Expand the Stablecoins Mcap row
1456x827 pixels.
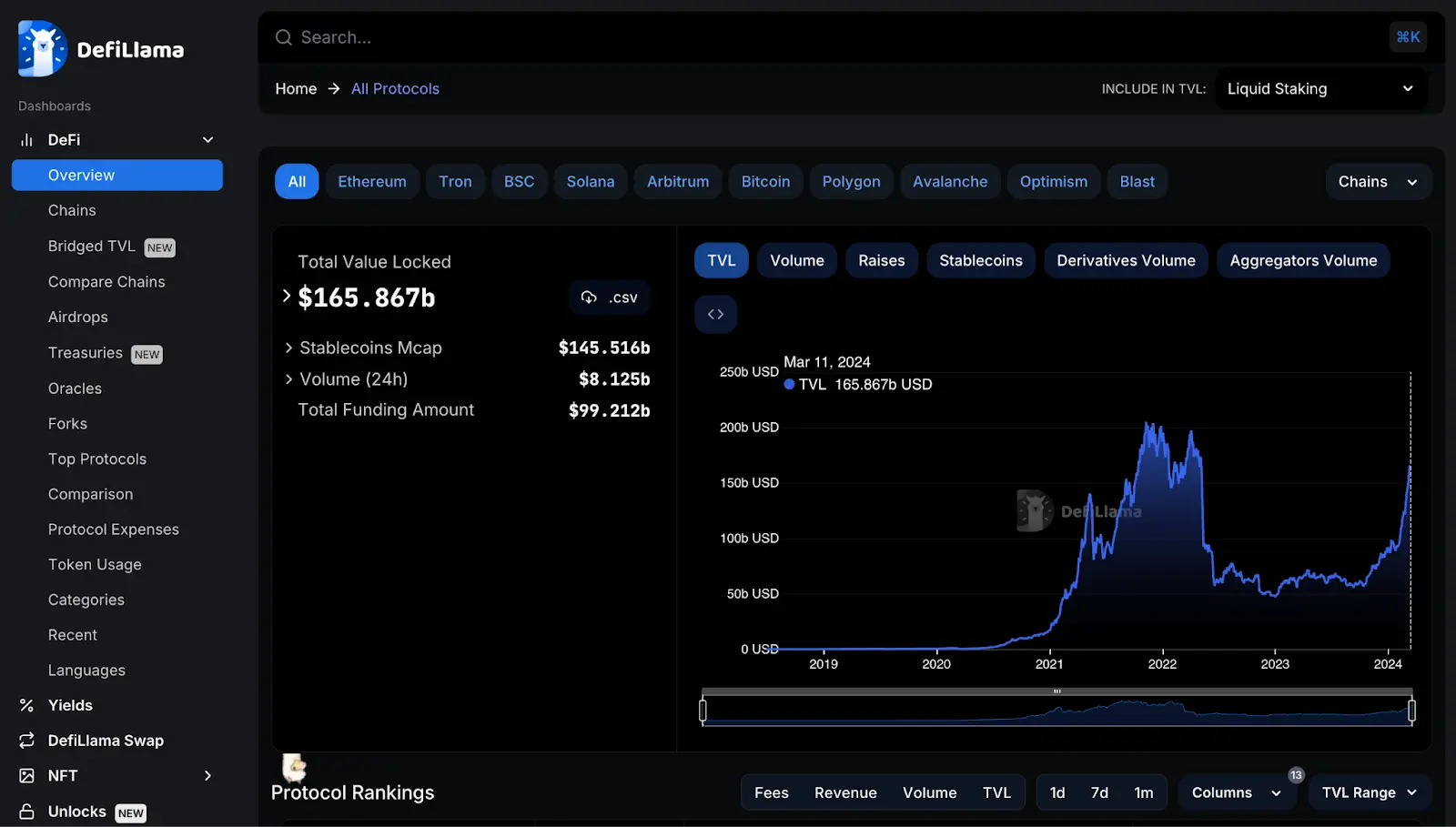[288, 348]
